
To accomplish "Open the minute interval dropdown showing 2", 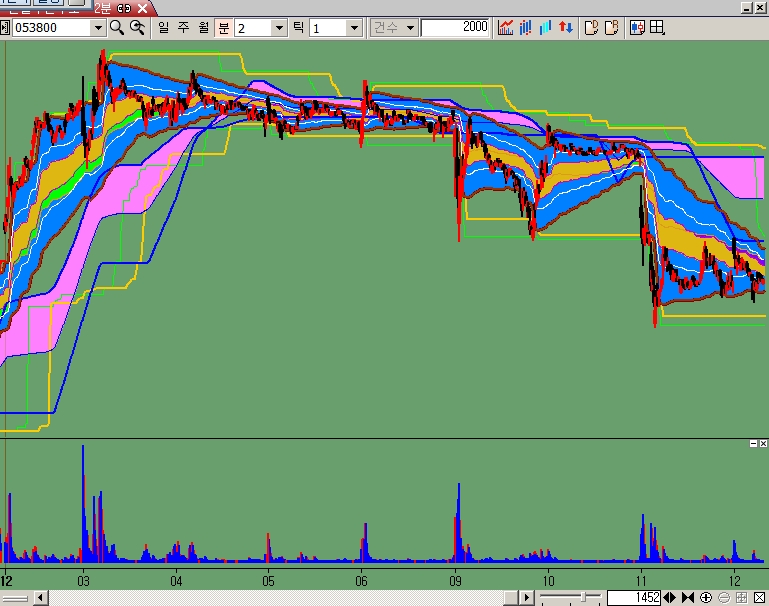I will point(279,28).
